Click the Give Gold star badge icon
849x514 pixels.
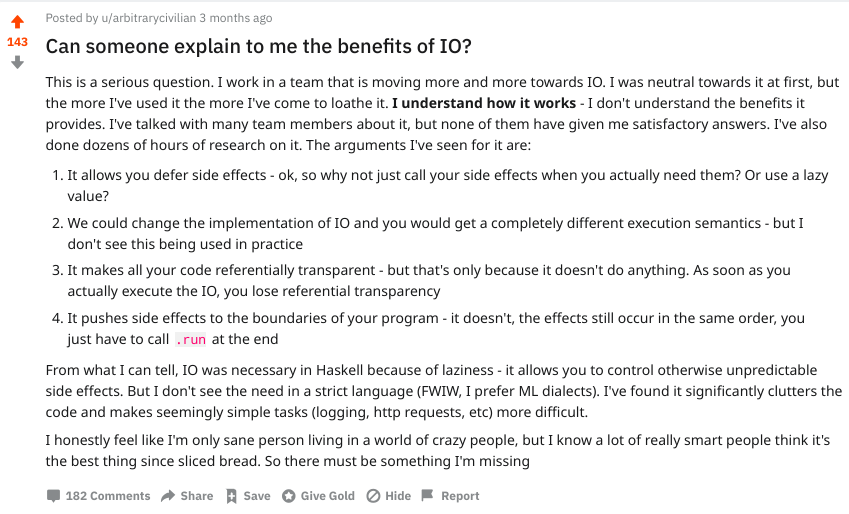pyautogui.click(x=289, y=496)
